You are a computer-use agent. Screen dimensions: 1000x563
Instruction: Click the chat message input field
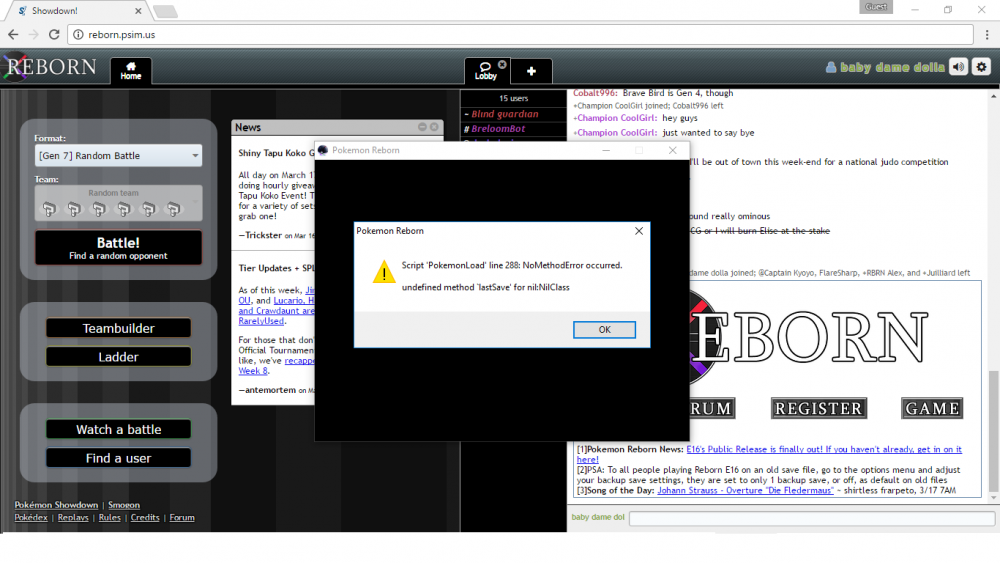coord(811,518)
